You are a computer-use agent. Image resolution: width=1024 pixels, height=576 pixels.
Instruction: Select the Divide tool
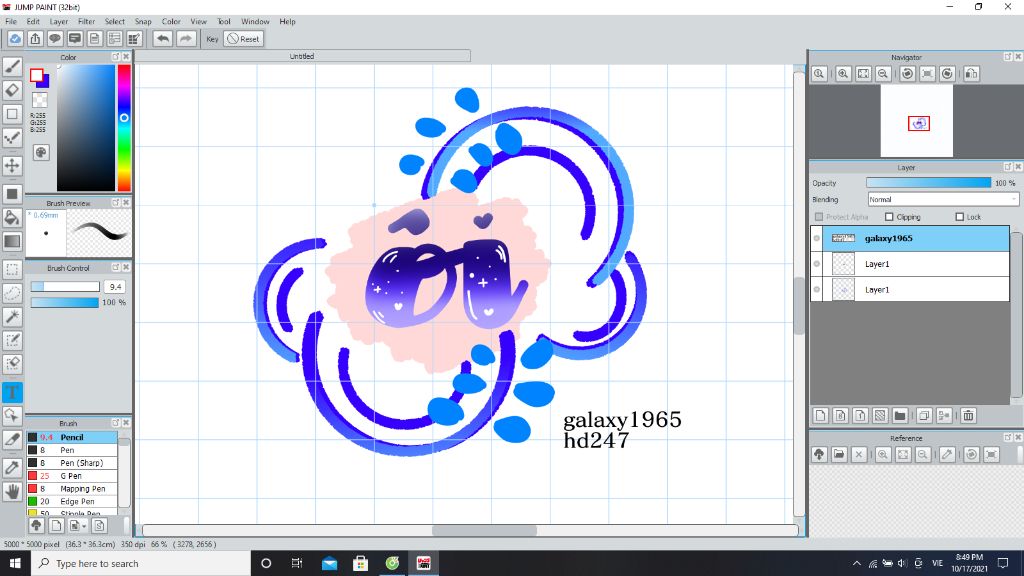click(x=12, y=440)
